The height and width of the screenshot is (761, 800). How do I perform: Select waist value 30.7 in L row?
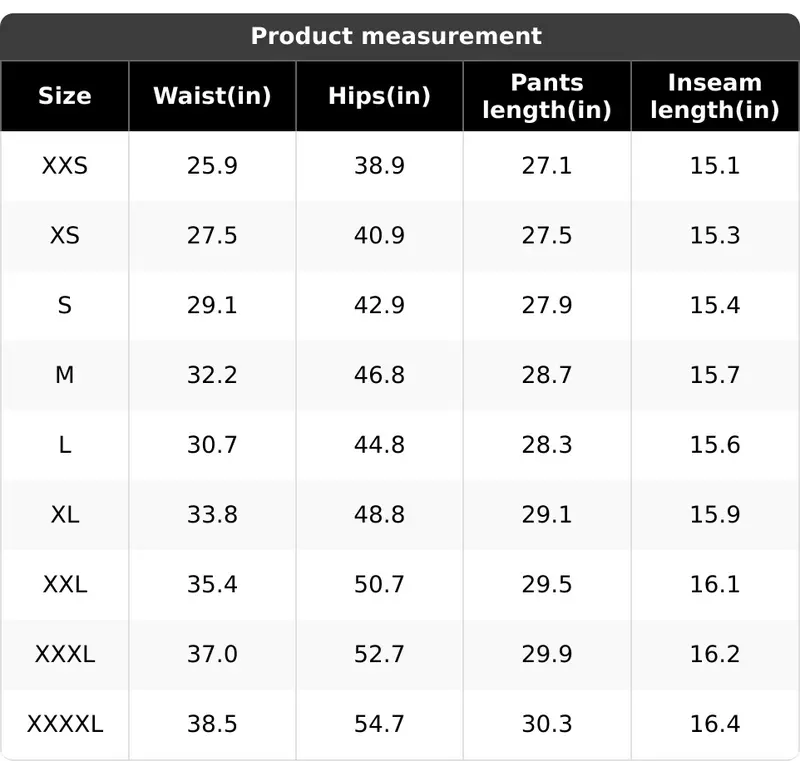click(212, 445)
